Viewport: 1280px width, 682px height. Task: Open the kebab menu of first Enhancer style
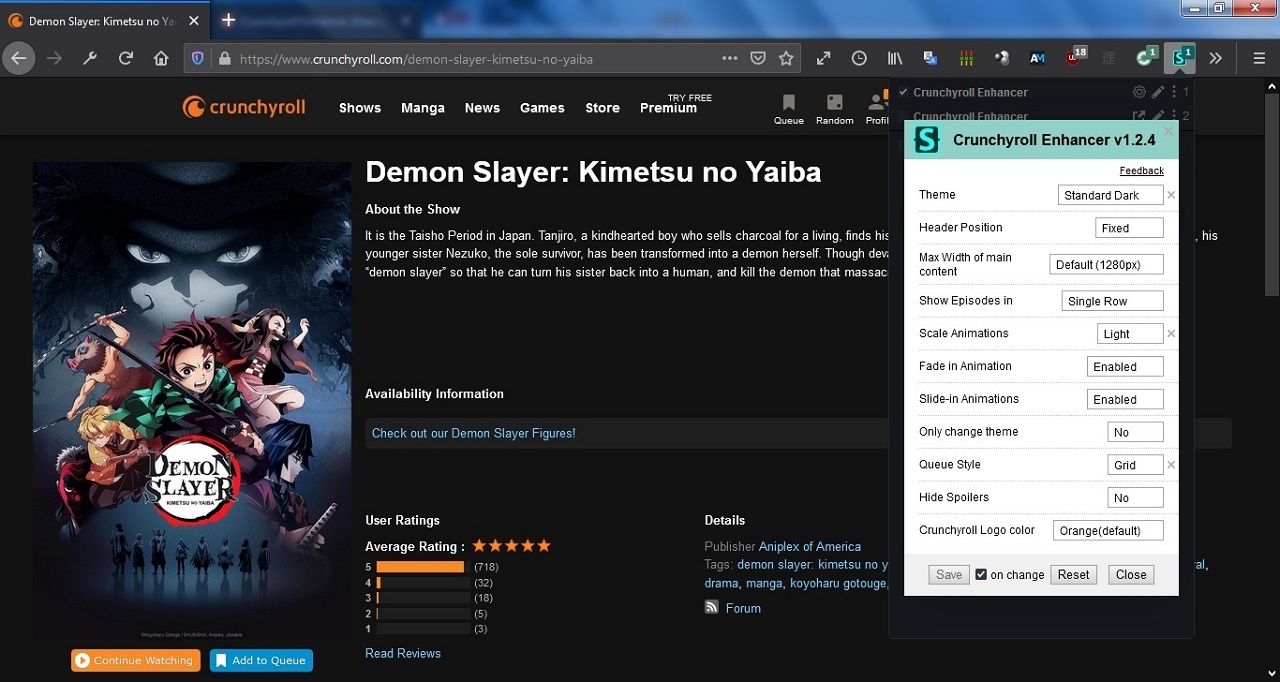[x=1174, y=92]
